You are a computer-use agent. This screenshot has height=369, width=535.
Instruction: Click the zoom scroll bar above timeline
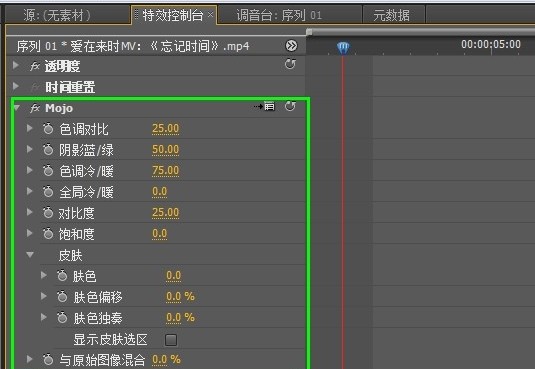[420, 32]
